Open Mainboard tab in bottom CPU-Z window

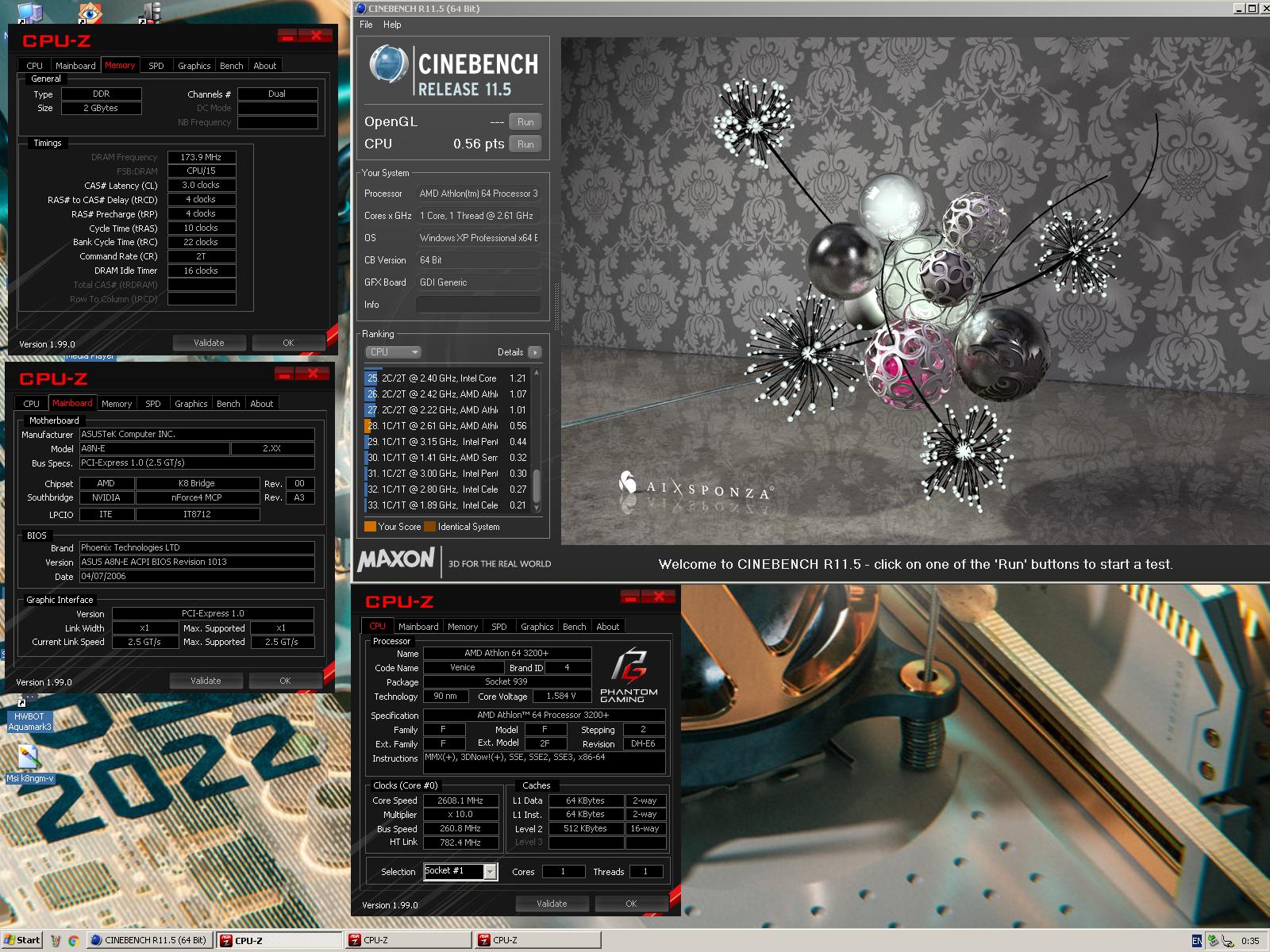tap(418, 627)
